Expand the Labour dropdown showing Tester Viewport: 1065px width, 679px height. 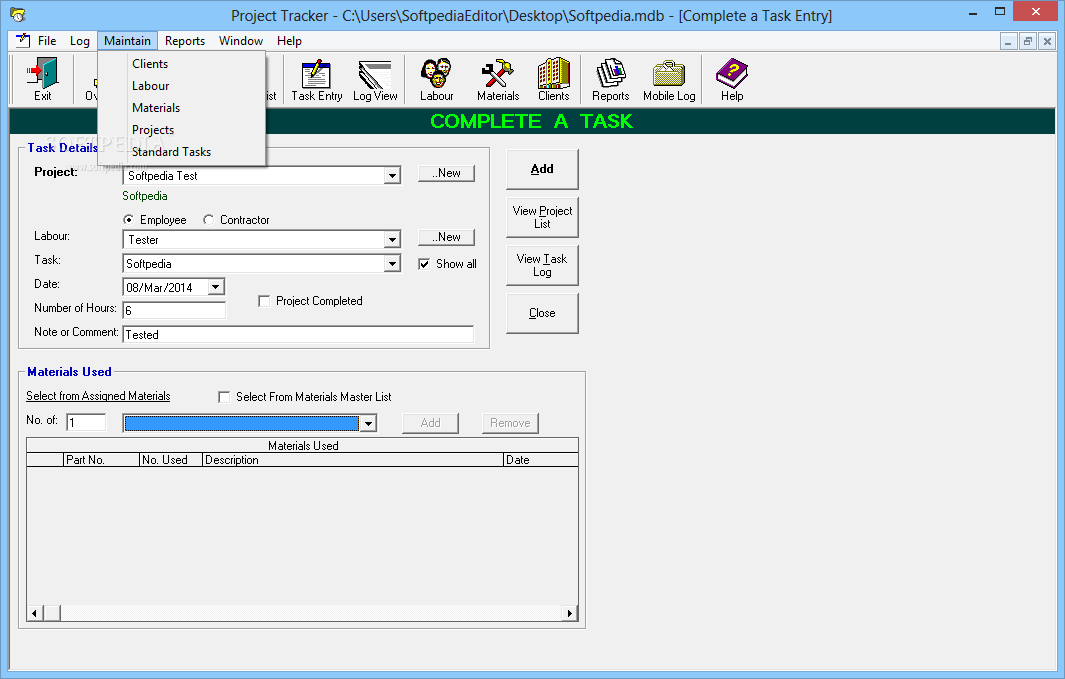pos(392,240)
